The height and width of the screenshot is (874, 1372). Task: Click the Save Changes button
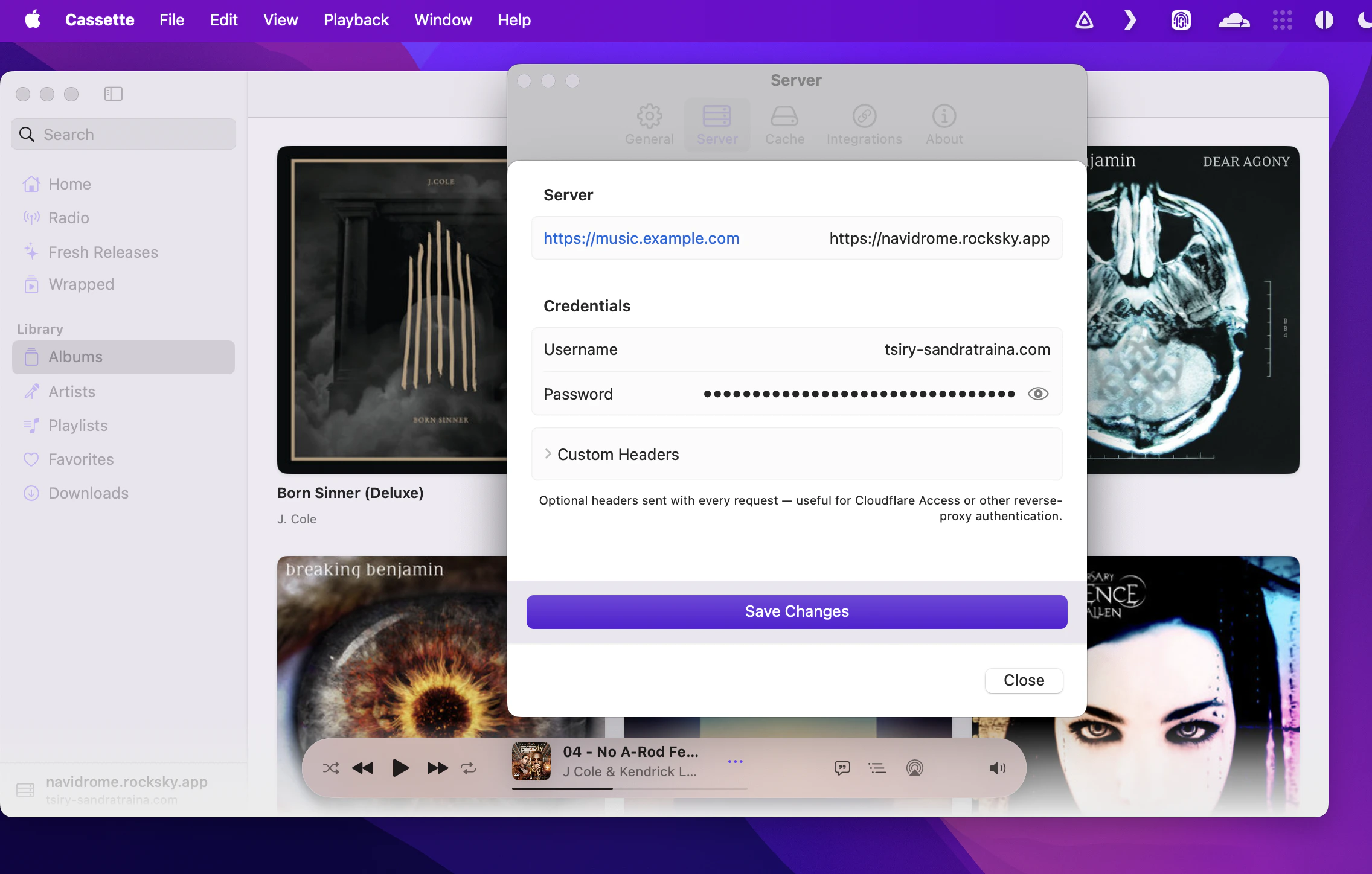point(797,611)
